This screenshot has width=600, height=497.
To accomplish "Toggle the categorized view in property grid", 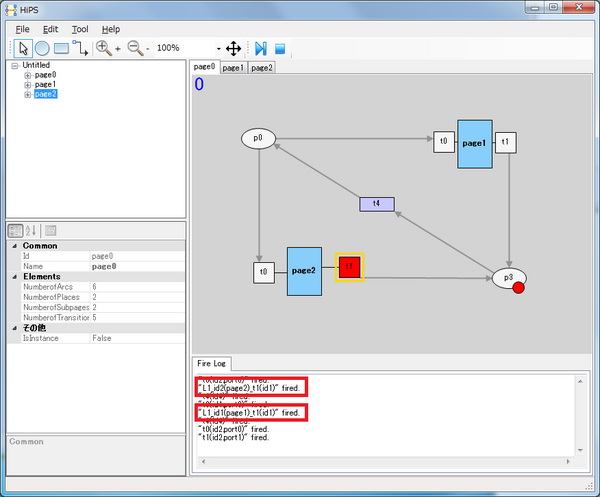I will pos(16,231).
